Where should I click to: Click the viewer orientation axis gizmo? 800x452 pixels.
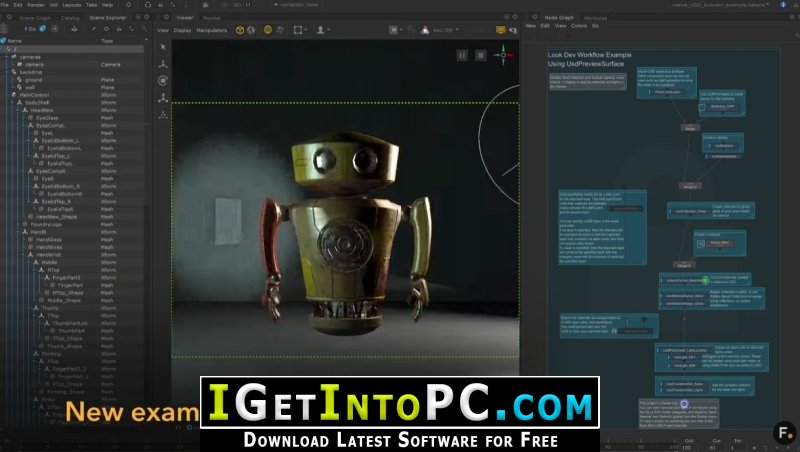(x=503, y=55)
